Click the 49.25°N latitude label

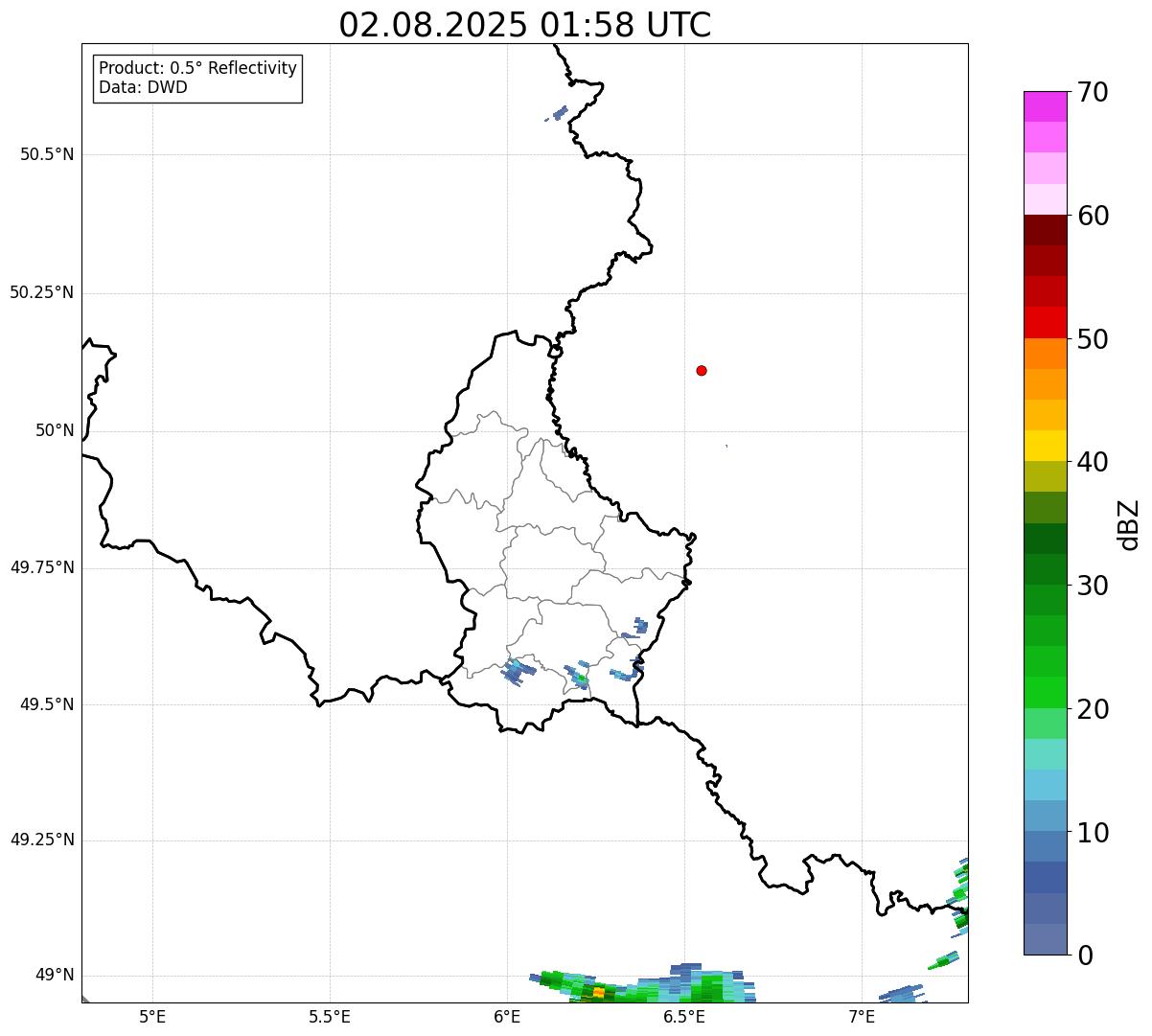pyautogui.click(x=42, y=840)
